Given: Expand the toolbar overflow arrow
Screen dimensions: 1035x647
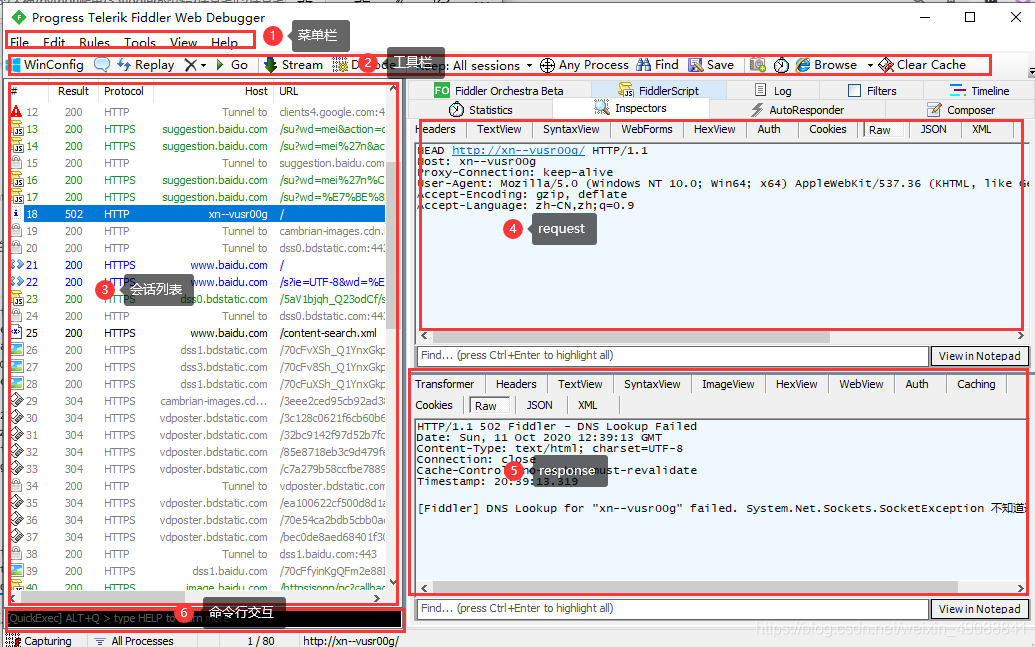Looking at the screenshot, I should tap(1031, 70).
